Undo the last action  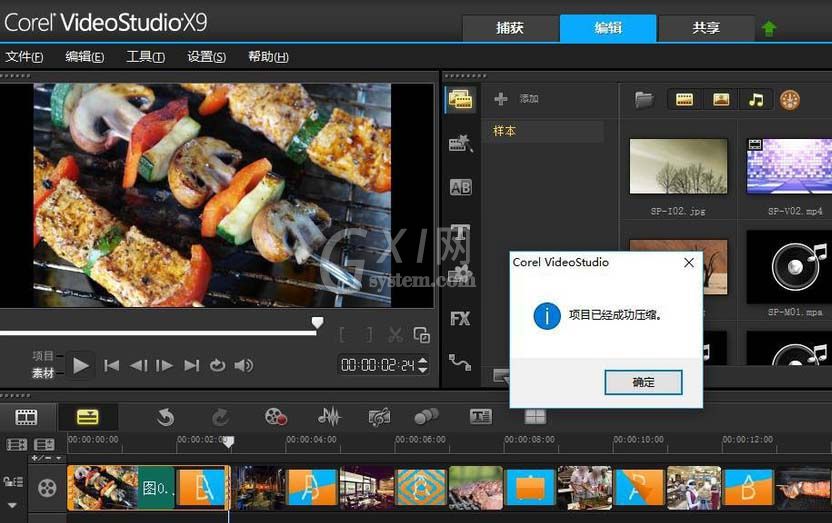coord(166,417)
